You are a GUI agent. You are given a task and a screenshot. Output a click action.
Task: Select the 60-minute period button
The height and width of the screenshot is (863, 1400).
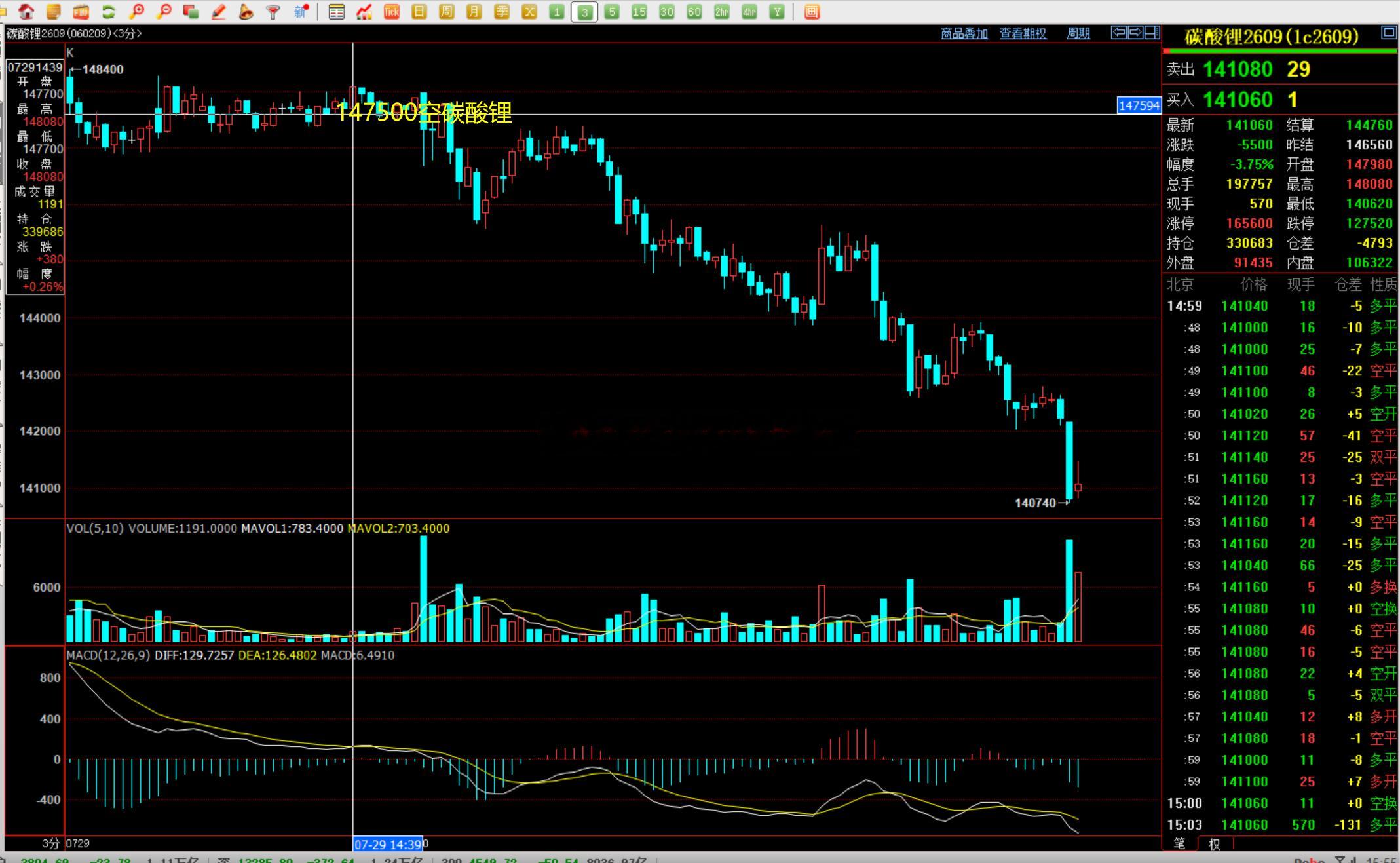coord(694,12)
